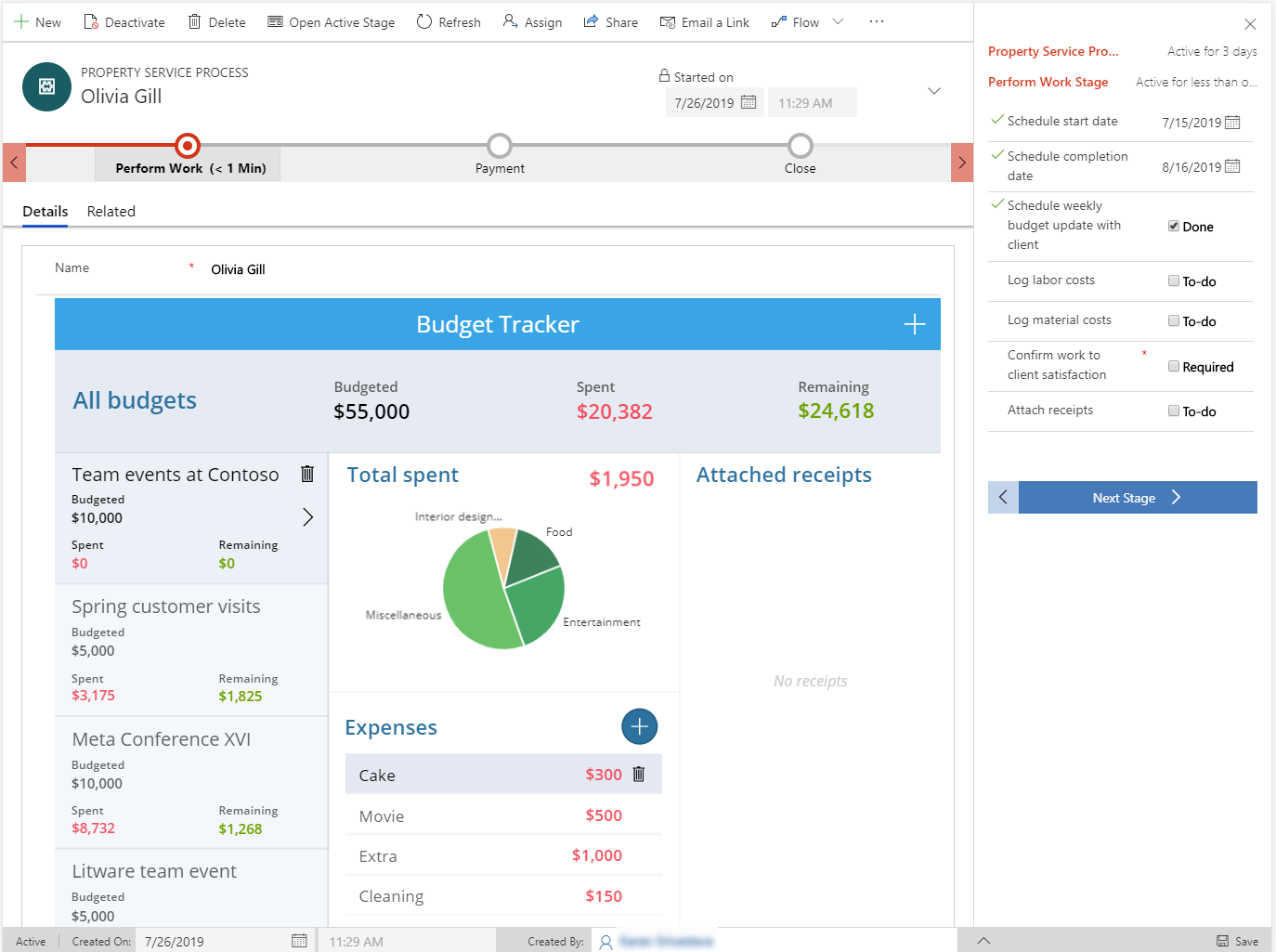Image resolution: width=1276 pixels, height=952 pixels.
Task: Mark Confirm work to client satisfaction checkbox
Action: 1174,366
